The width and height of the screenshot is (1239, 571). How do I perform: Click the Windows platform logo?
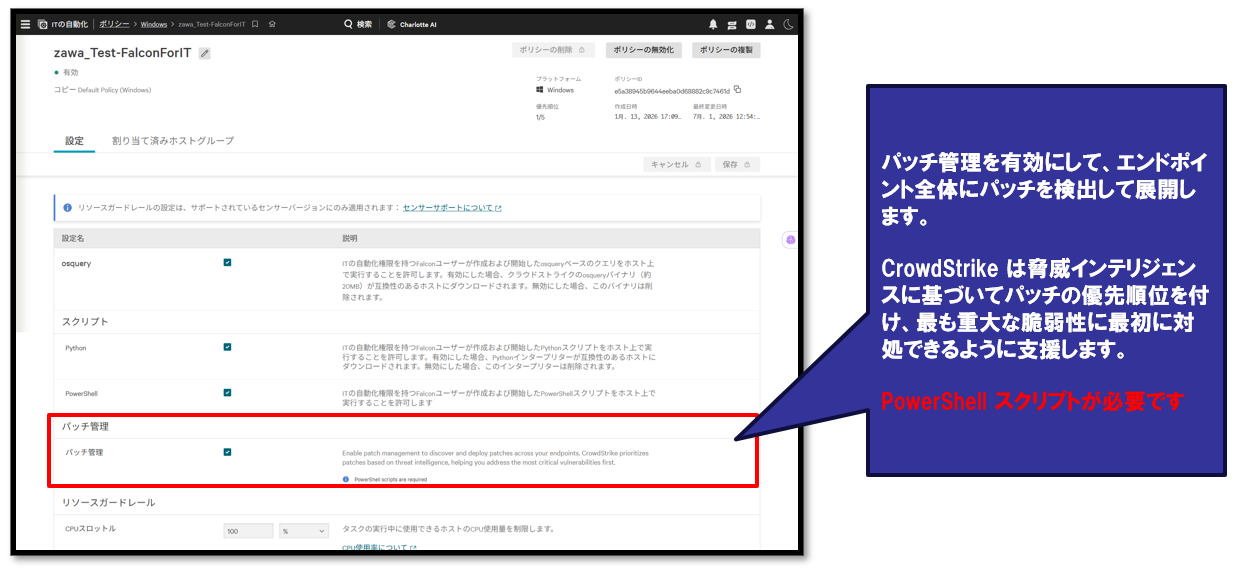pyautogui.click(x=540, y=90)
